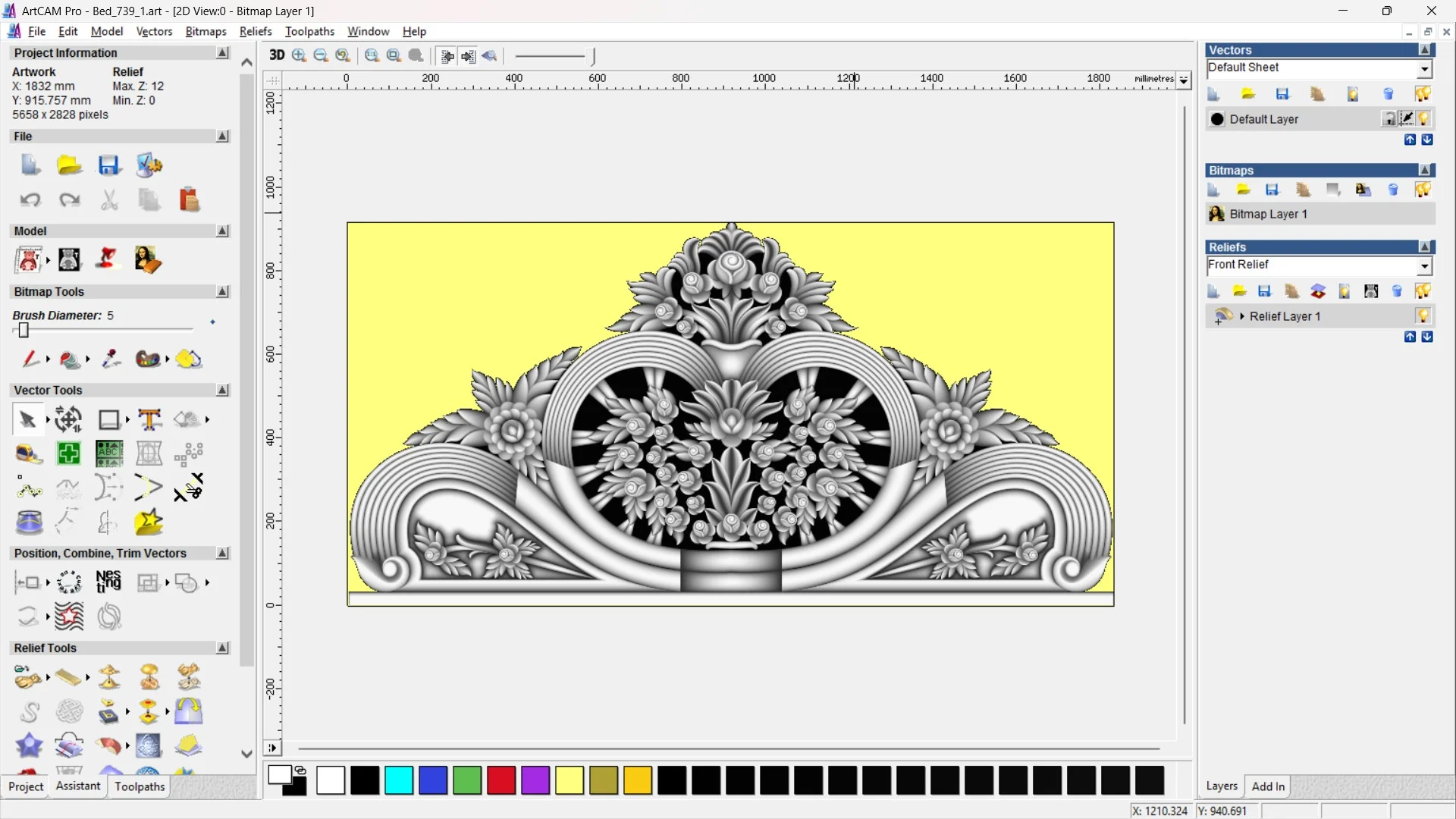Image resolution: width=1456 pixels, height=819 pixels.
Task: Select the Create Vector Text tool
Action: 149,419
